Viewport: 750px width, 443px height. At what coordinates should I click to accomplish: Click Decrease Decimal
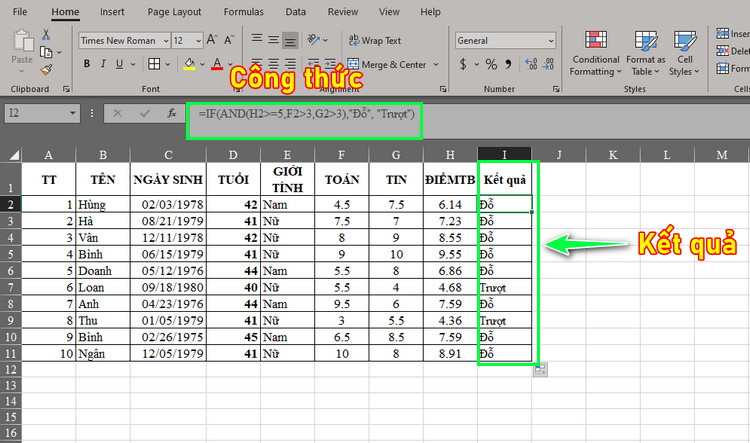[548, 64]
